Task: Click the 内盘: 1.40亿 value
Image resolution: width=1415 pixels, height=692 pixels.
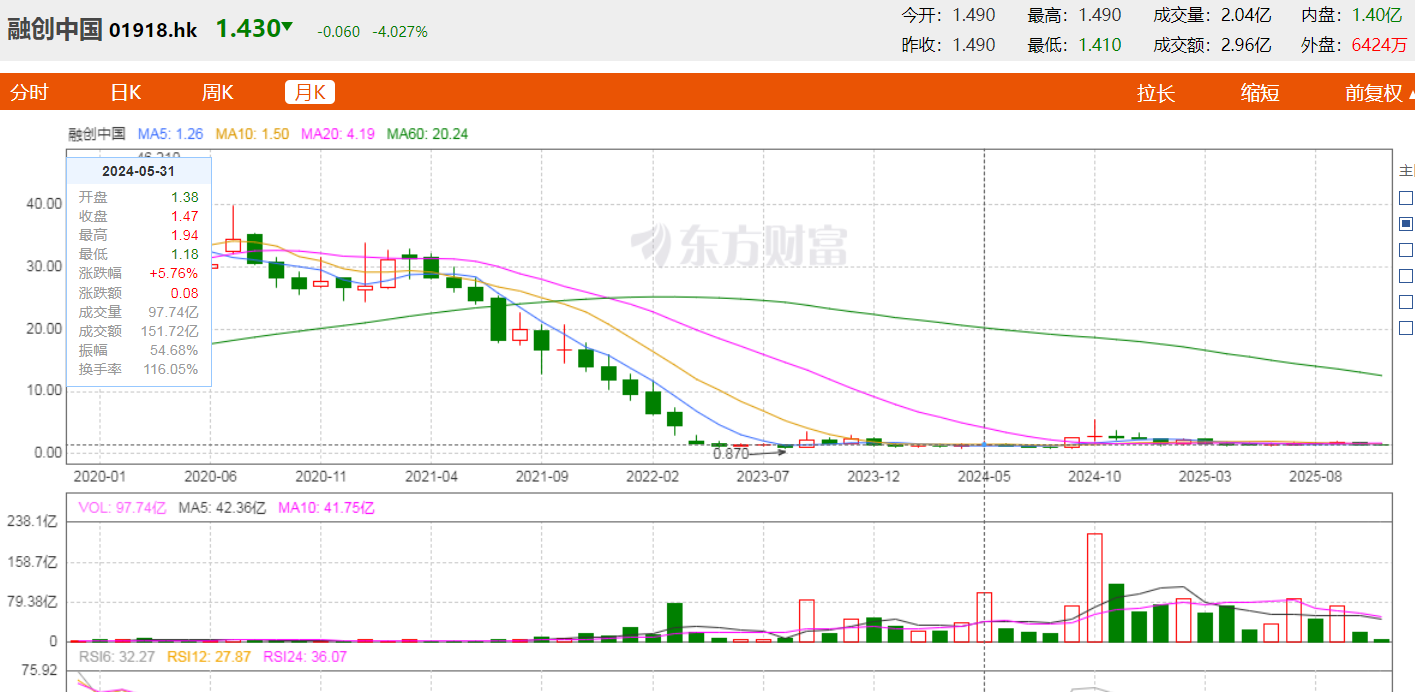Action: (x=1351, y=15)
